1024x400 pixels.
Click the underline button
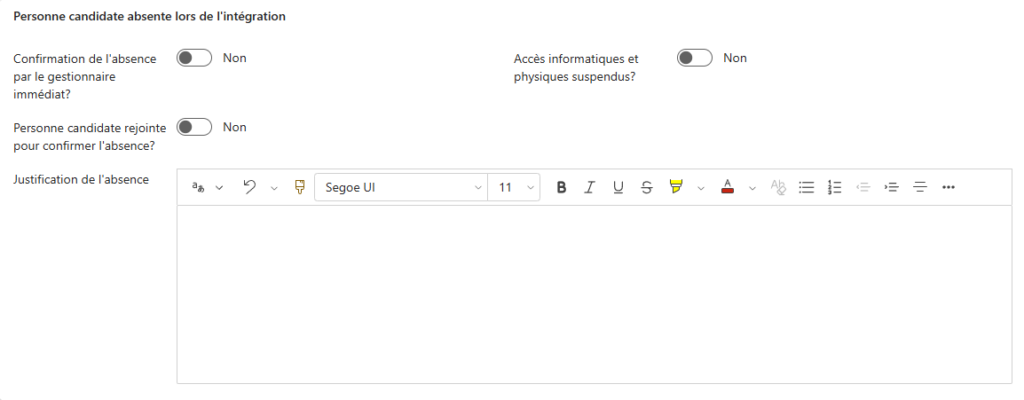pyautogui.click(x=618, y=187)
